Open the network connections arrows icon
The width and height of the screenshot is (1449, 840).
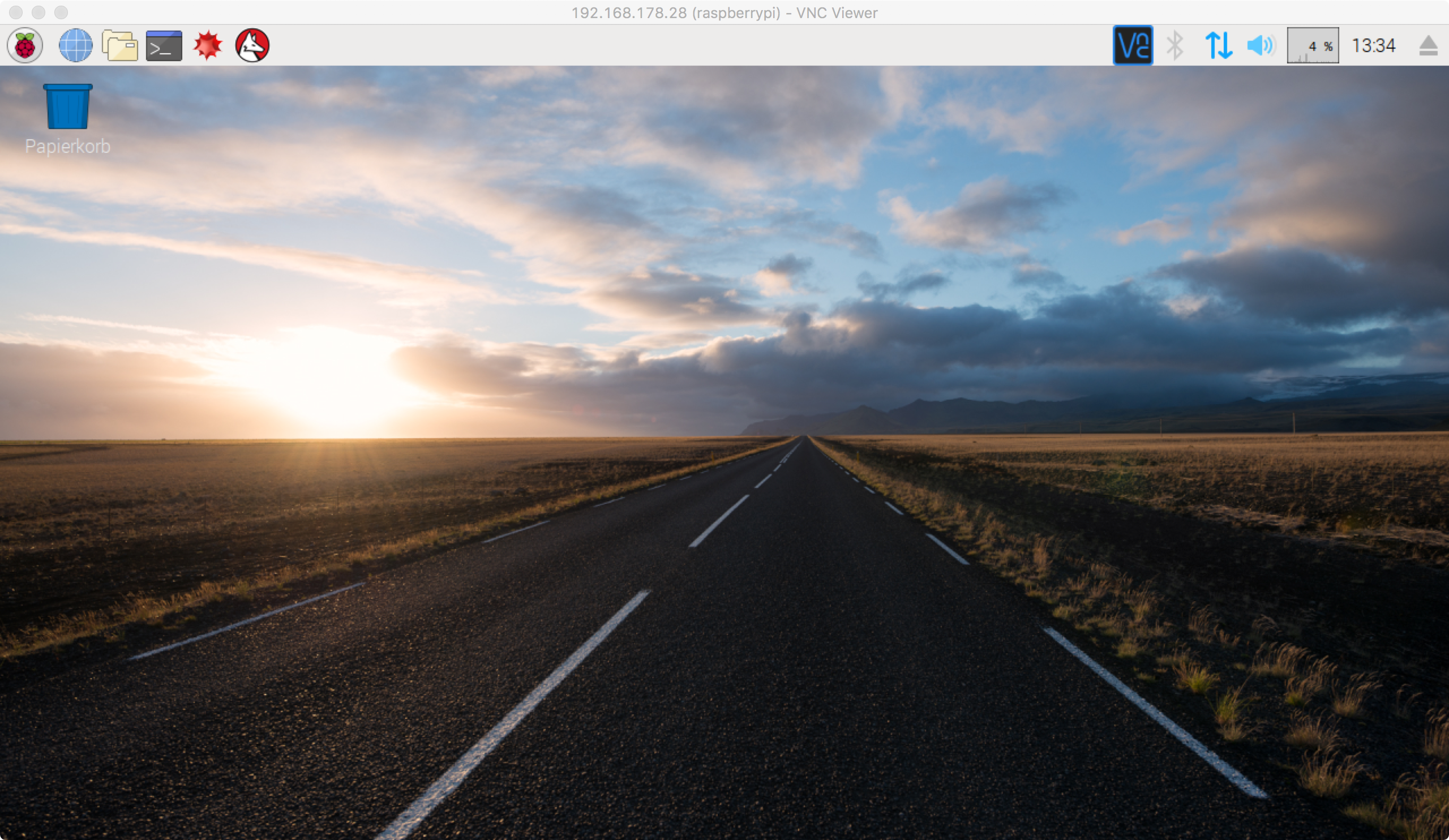[1219, 45]
